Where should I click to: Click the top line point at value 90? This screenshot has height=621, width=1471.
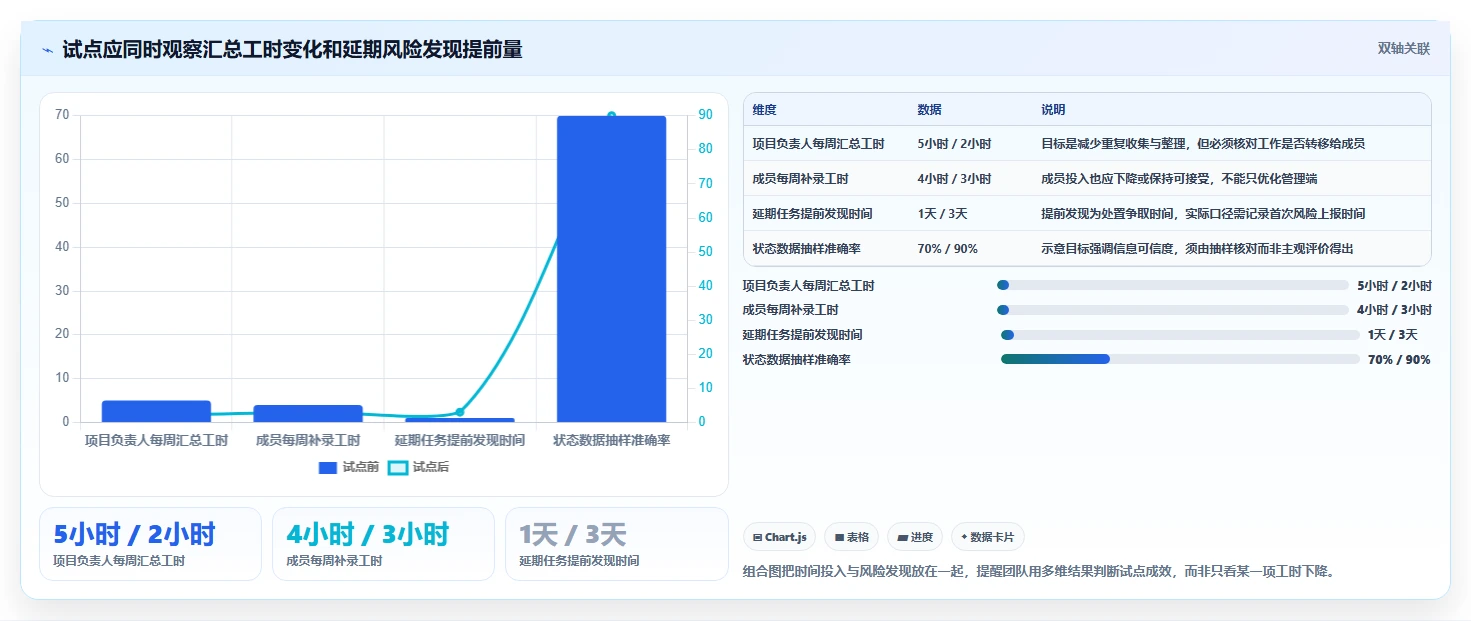tap(611, 116)
